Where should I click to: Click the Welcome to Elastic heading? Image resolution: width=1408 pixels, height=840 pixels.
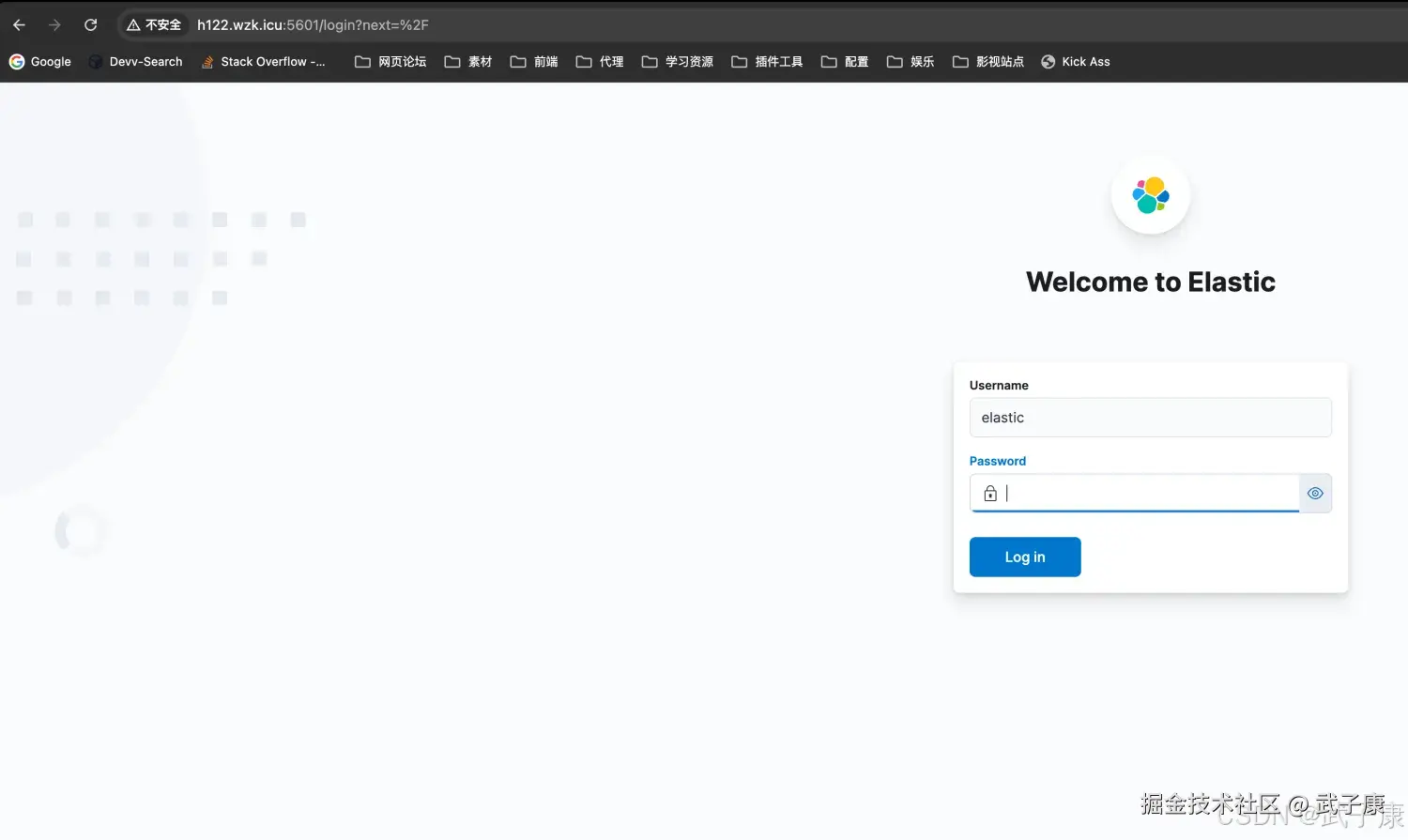pyautogui.click(x=1151, y=282)
